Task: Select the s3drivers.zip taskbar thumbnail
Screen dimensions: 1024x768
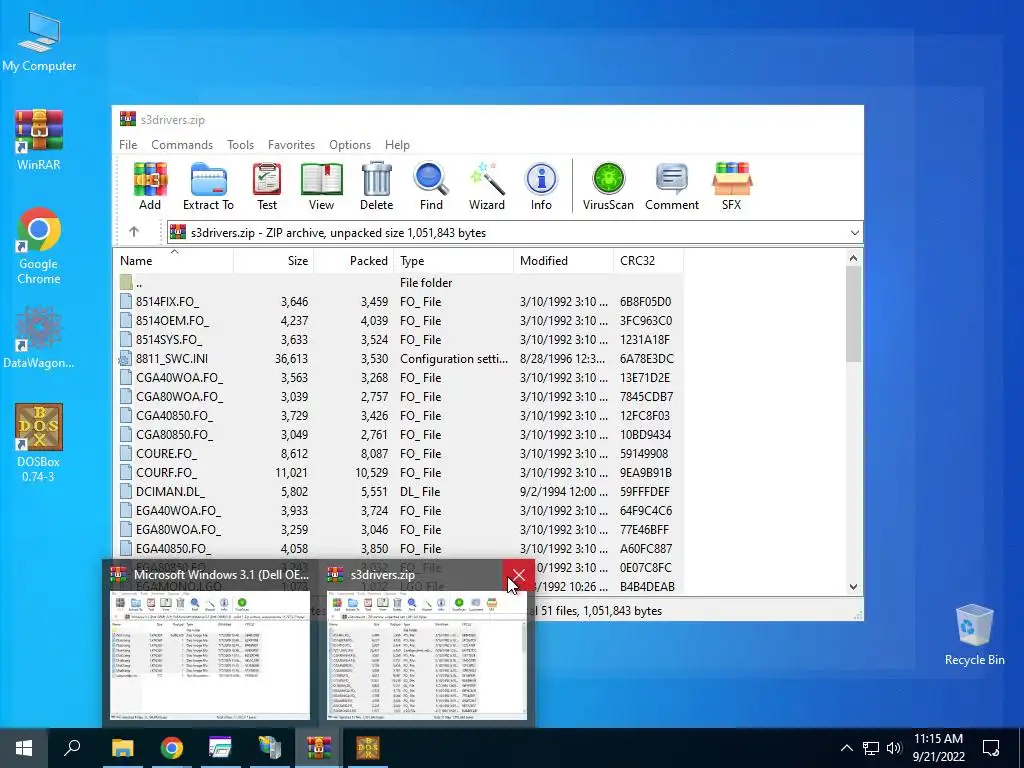Action: tap(426, 643)
